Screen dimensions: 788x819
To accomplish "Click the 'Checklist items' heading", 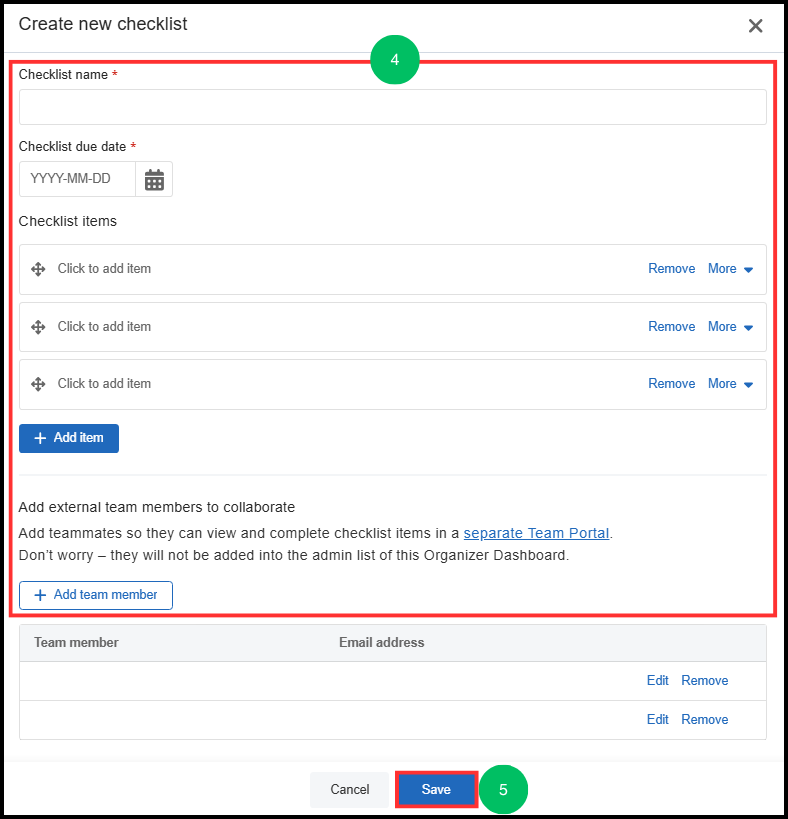I will pyautogui.click(x=68, y=221).
